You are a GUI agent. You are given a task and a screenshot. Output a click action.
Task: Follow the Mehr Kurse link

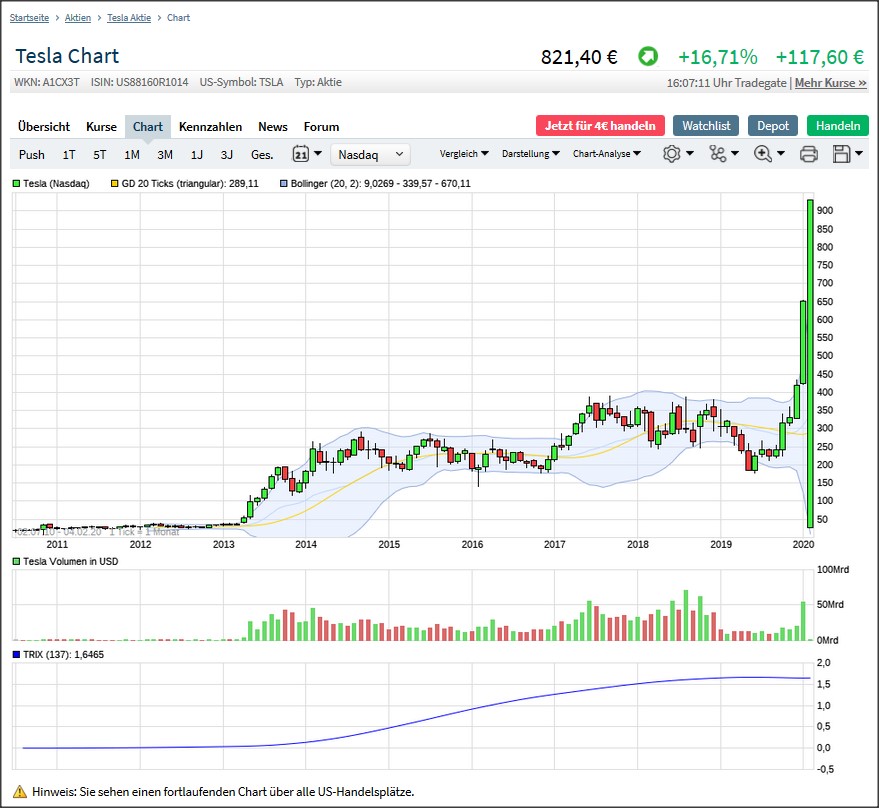[830, 83]
